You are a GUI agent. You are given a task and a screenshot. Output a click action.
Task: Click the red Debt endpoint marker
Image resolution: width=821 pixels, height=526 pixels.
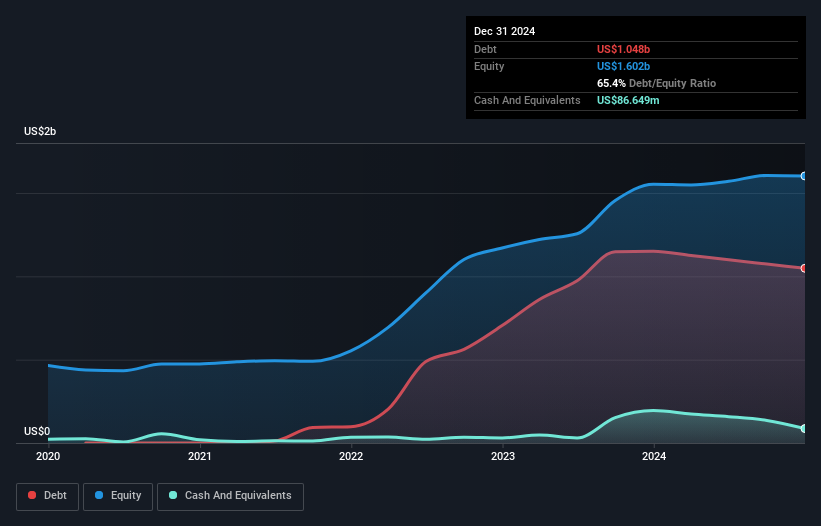(804, 268)
